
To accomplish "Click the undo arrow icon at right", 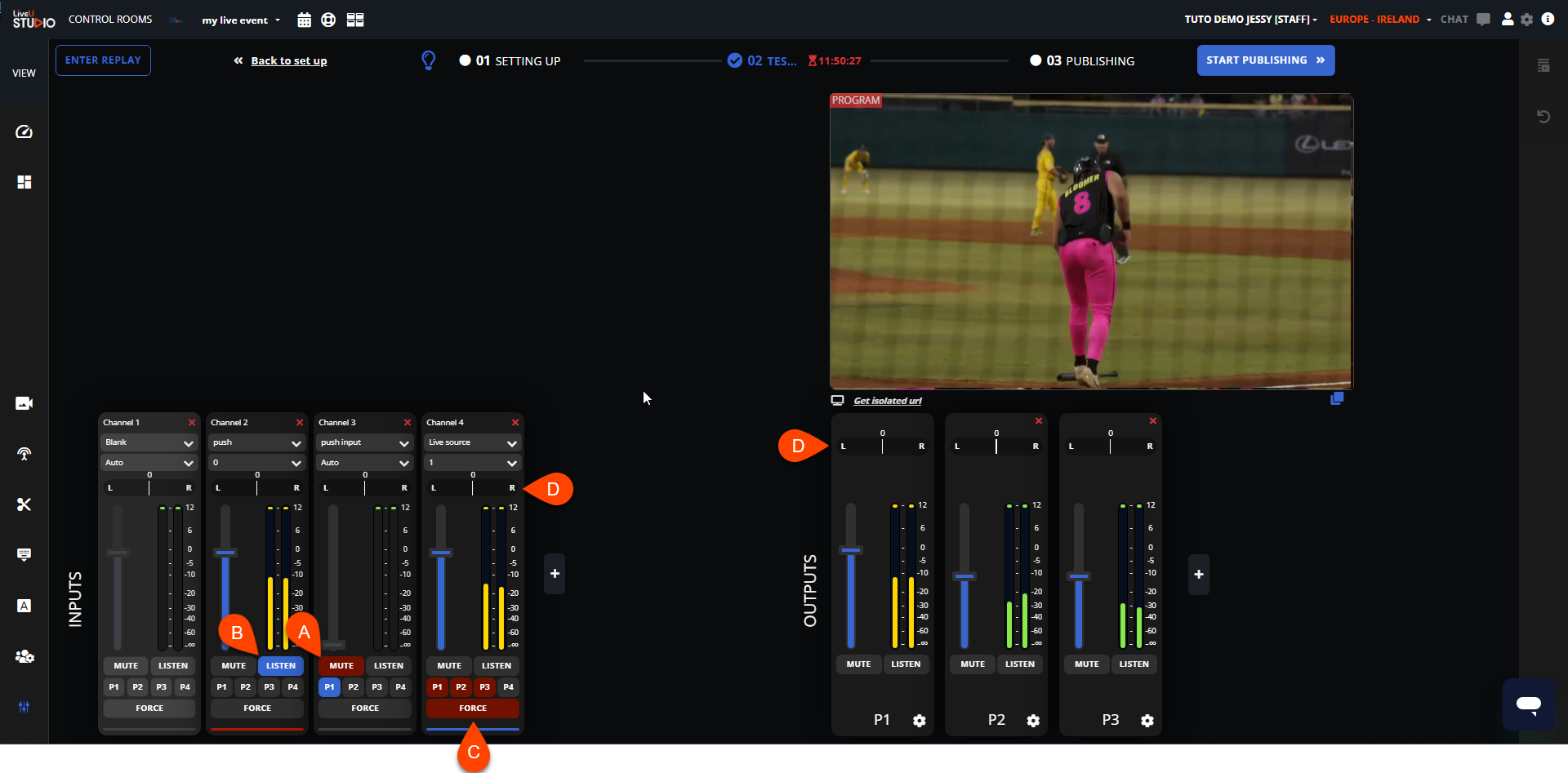I will [x=1543, y=117].
